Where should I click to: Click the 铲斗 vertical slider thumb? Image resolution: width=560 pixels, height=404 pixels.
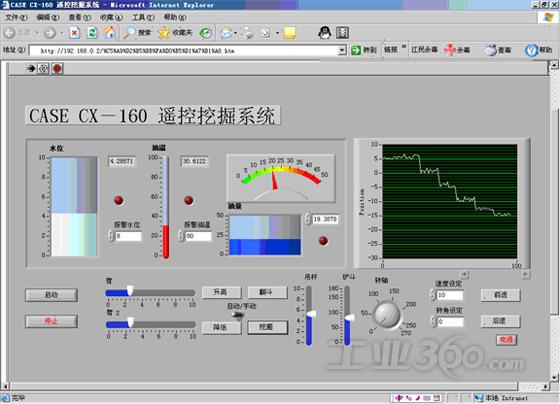click(x=349, y=318)
